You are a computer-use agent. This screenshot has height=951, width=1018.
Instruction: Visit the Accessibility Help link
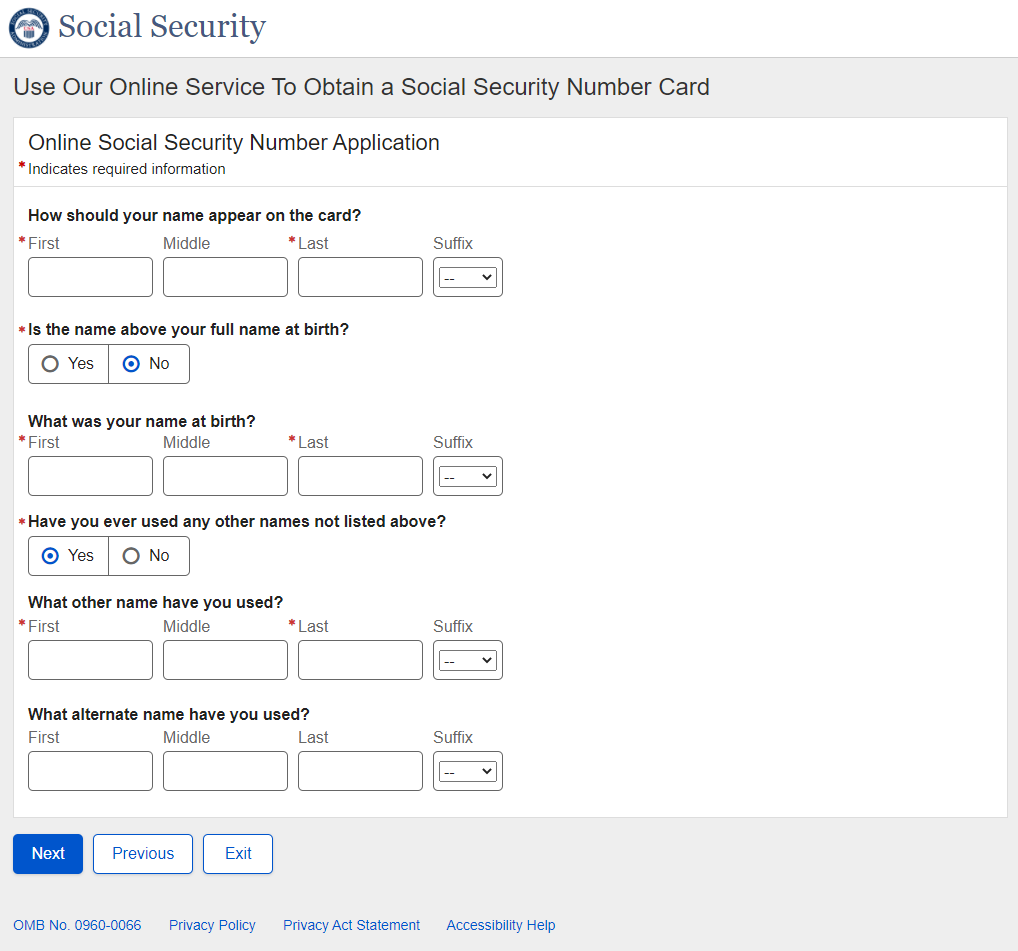coord(501,926)
